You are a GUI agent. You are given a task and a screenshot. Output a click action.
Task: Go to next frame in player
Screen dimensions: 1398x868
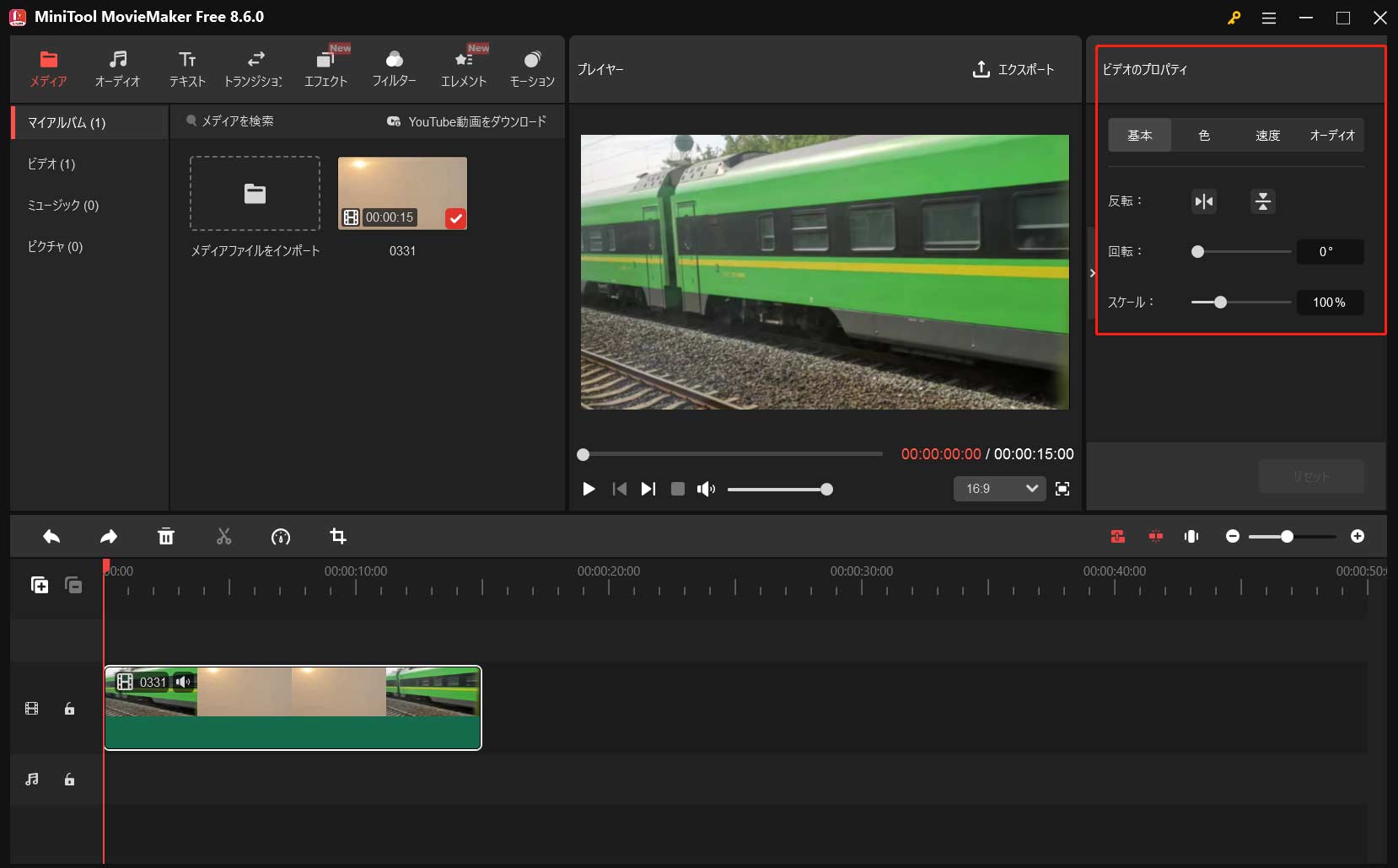coord(648,489)
